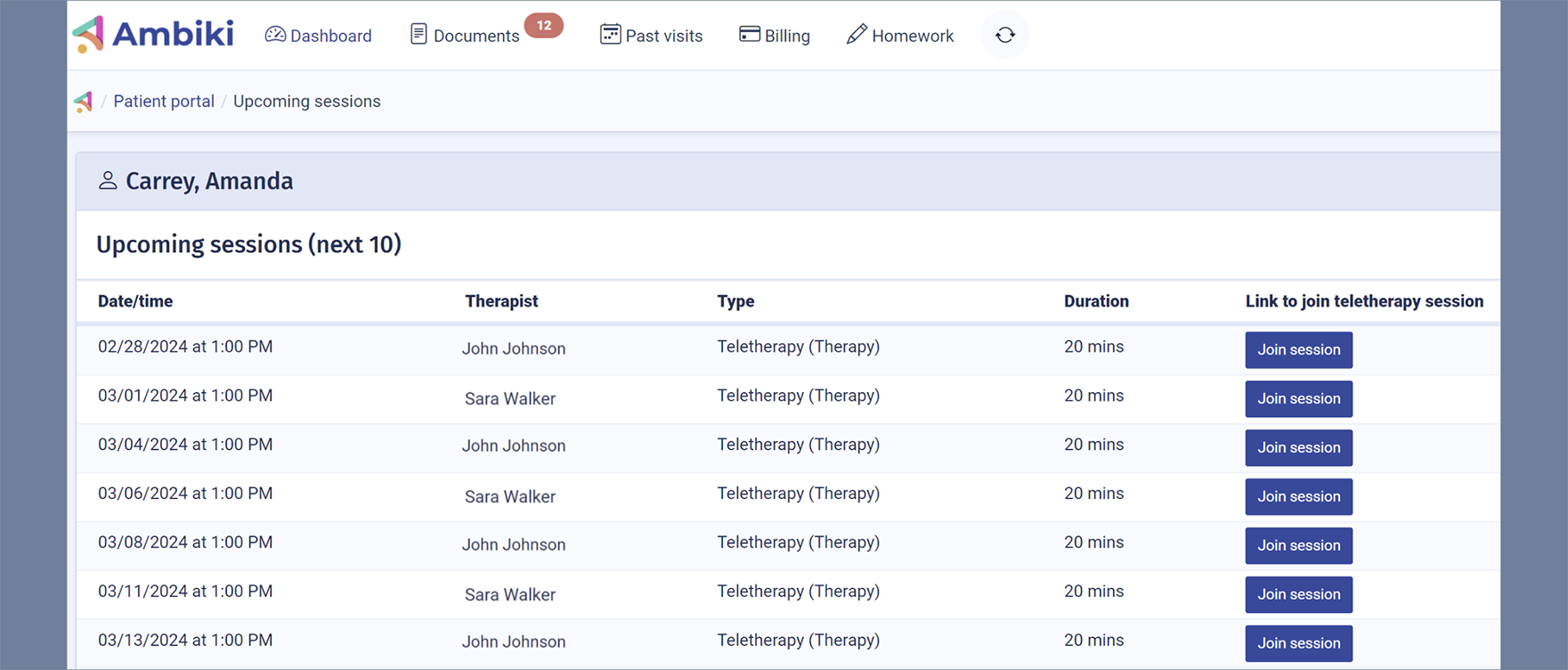Click the 12 documents notification badge
This screenshot has width=1568, height=670.
[543, 26]
